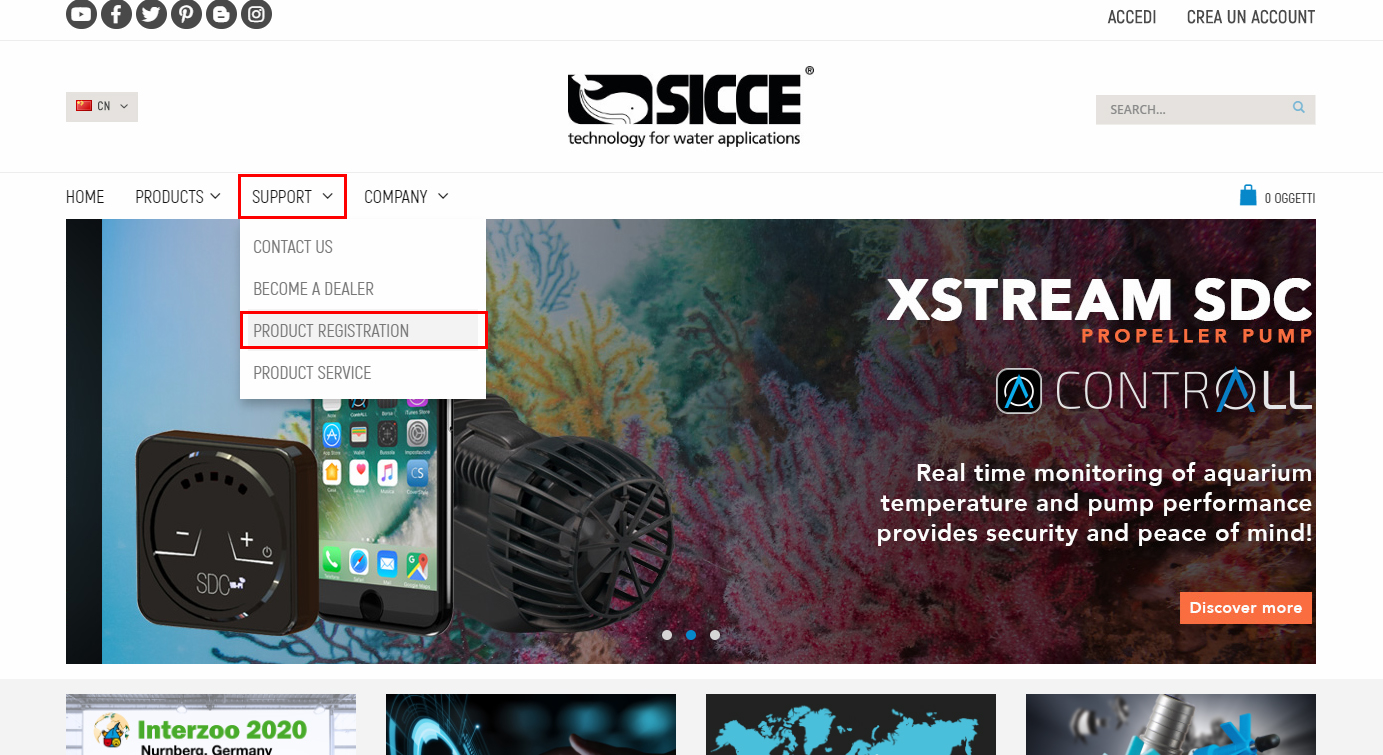Open the Instagram social icon

point(256,14)
